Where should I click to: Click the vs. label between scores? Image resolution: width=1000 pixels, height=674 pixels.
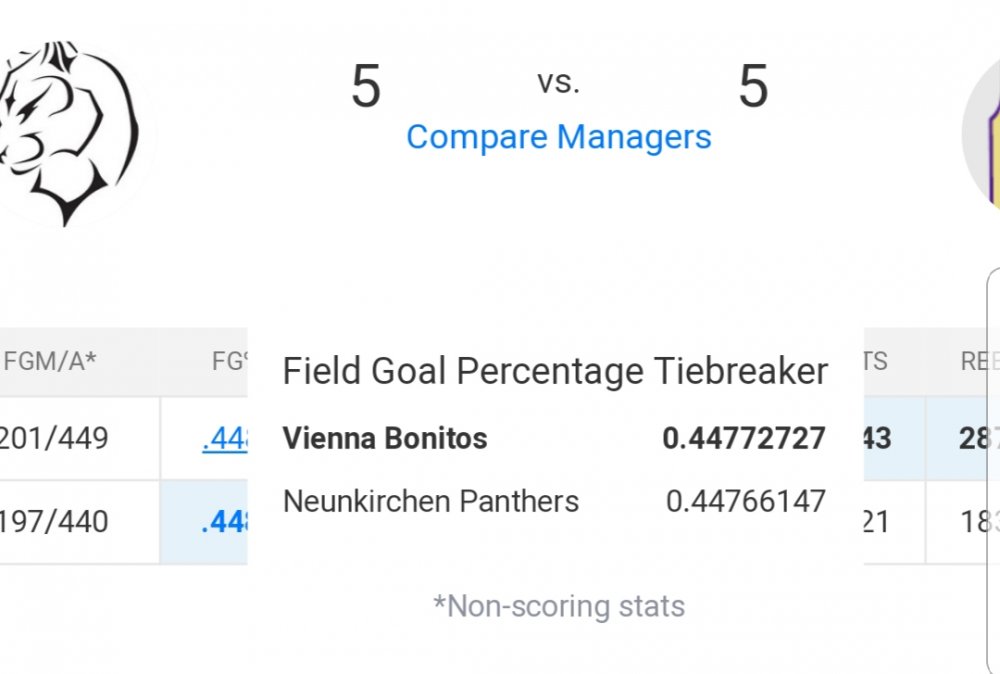(x=559, y=82)
